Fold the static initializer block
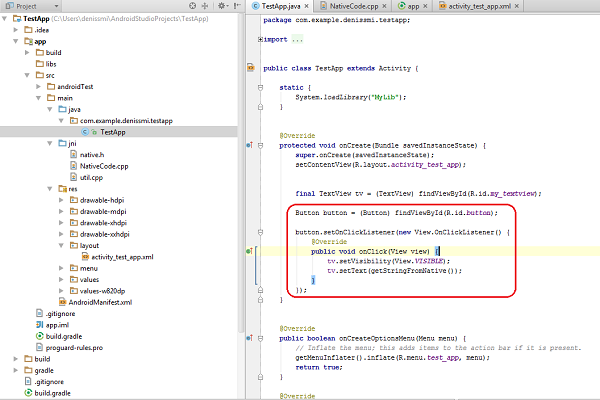The image size is (600, 400). coord(261,88)
